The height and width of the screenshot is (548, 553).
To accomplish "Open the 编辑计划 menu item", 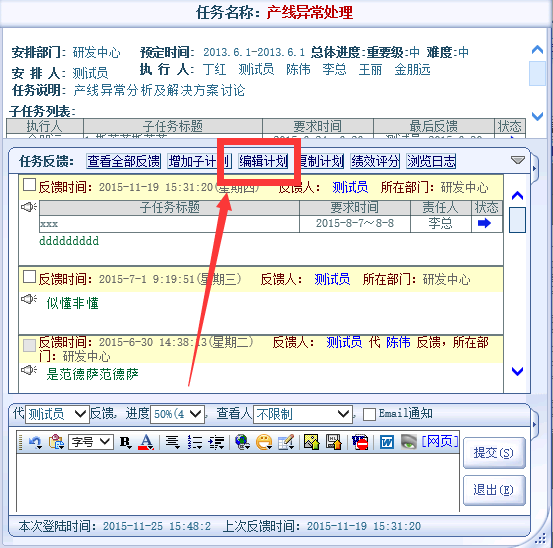I will click(x=263, y=162).
